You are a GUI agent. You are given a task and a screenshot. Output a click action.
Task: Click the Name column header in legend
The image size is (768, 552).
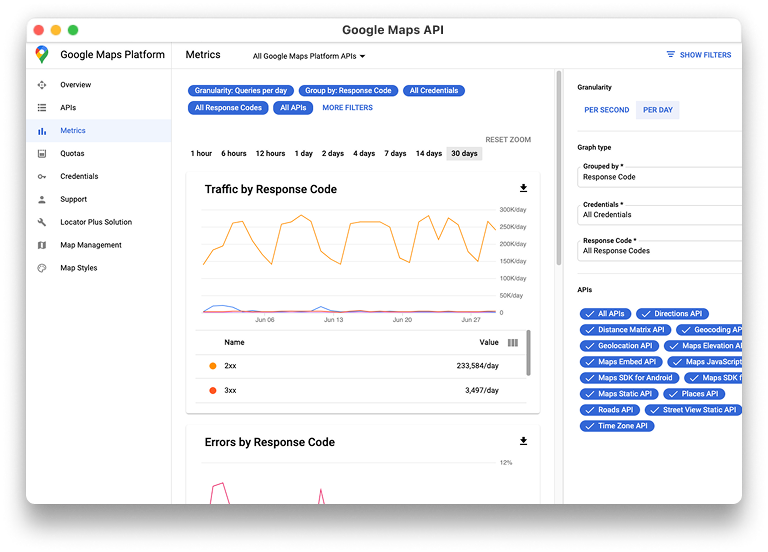click(x=234, y=342)
